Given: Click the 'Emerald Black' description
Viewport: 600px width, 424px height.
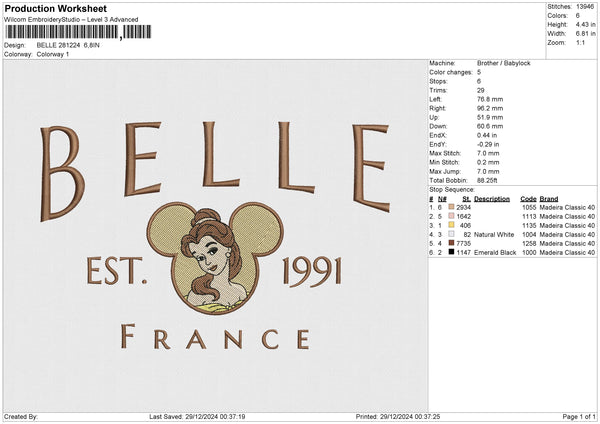Looking at the screenshot, I should (x=495, y=253).
